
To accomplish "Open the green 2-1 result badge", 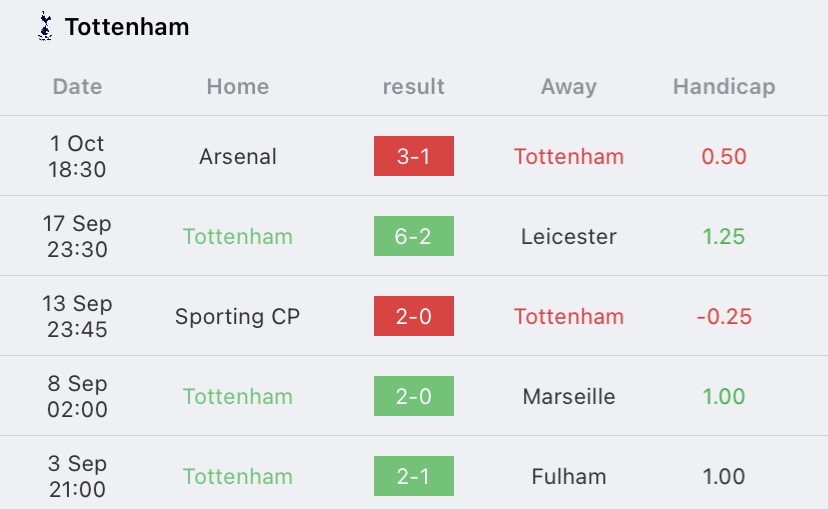I will 413,476.
